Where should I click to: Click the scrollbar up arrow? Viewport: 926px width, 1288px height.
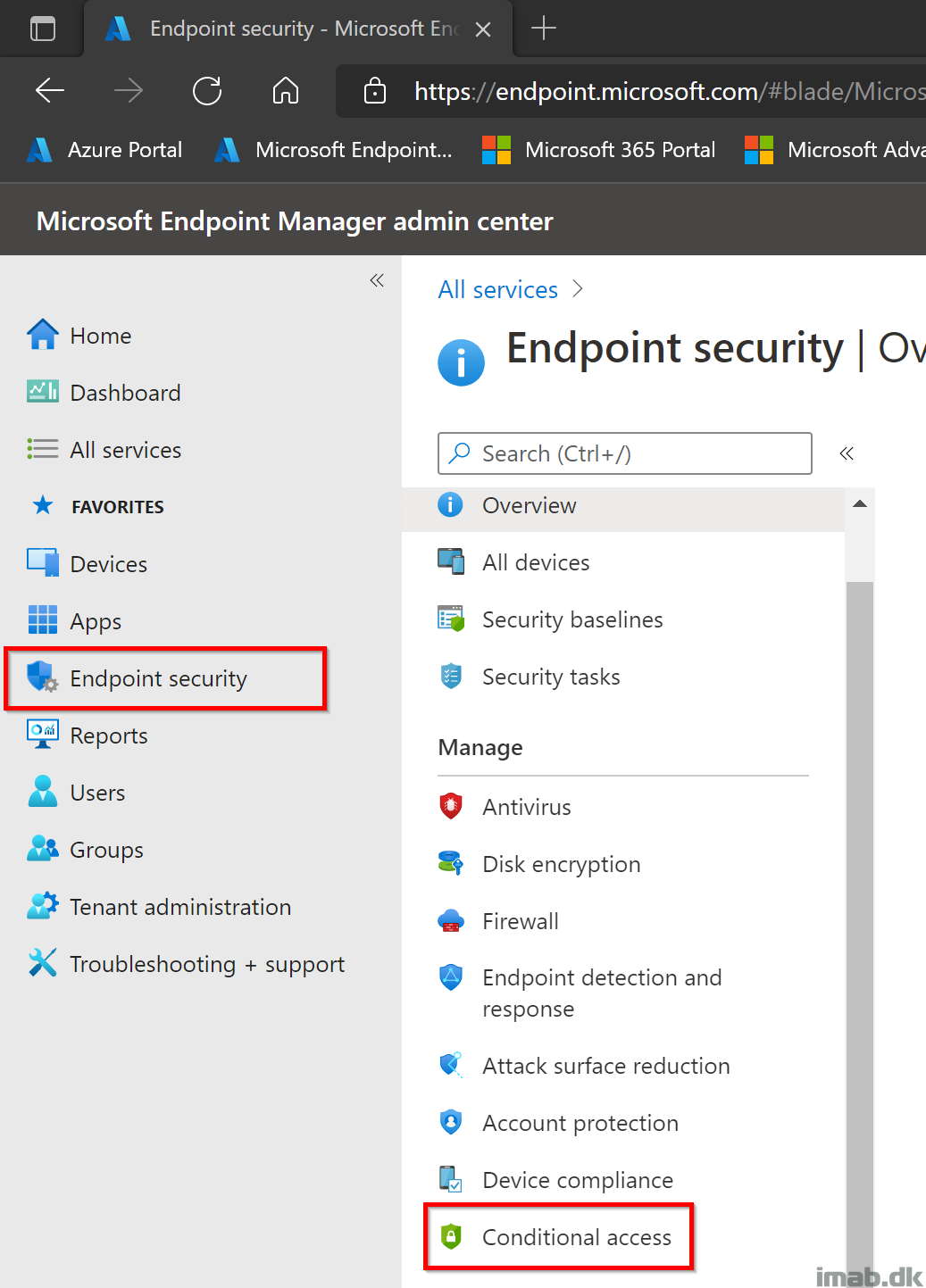pos(860,503)
